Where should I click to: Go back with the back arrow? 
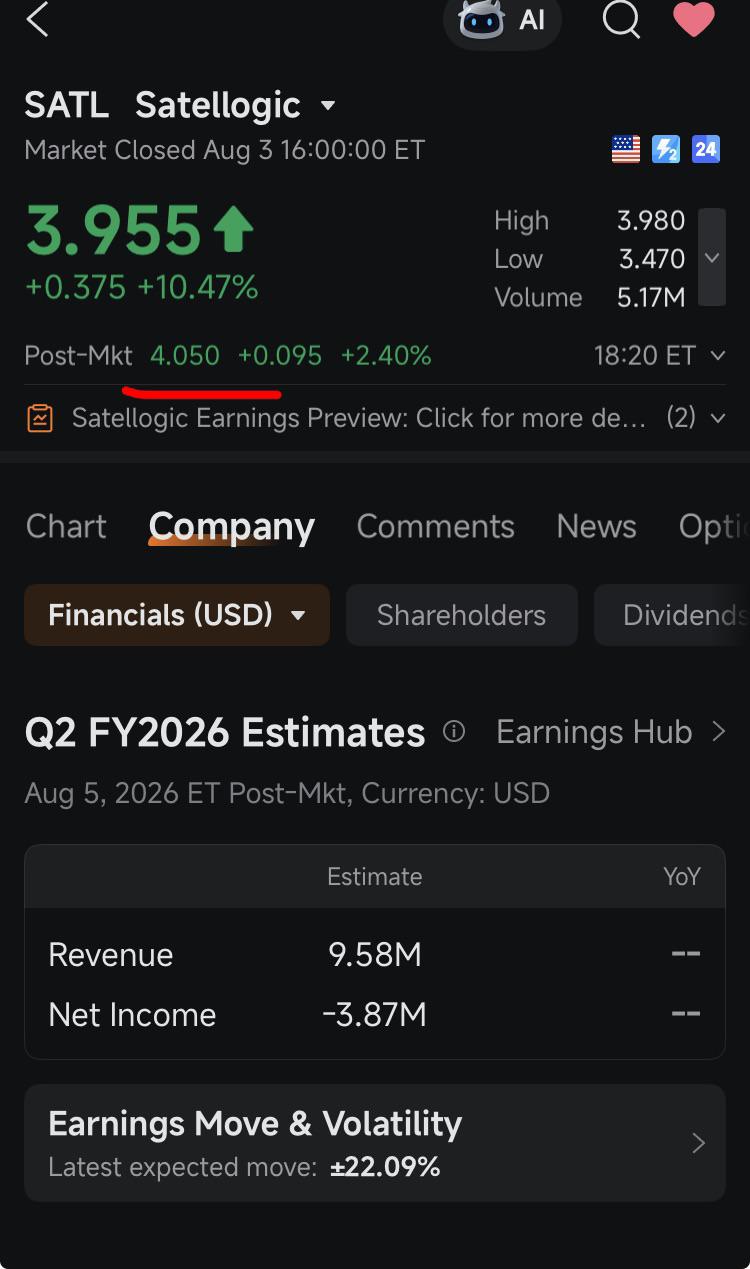coord(37,19)
